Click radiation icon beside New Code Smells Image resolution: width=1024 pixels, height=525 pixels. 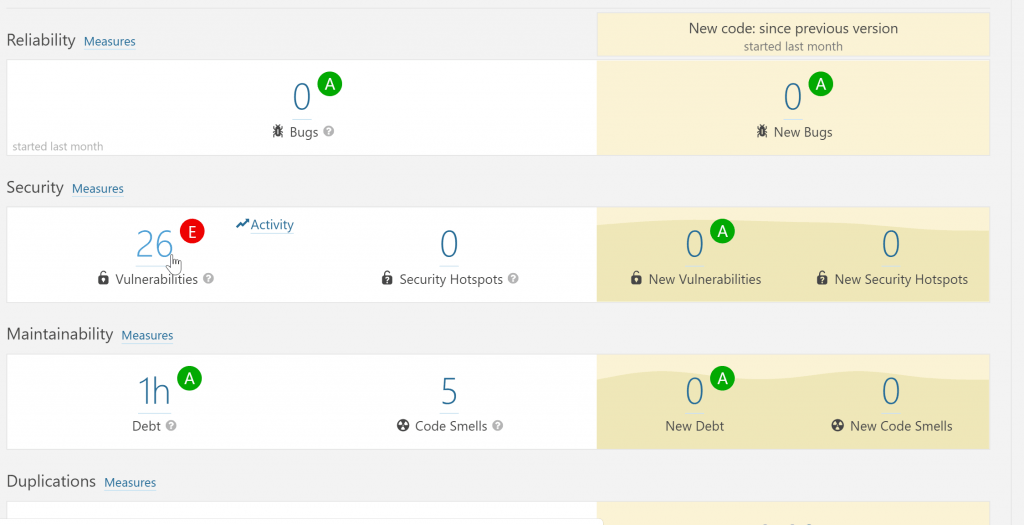point(837,426)
